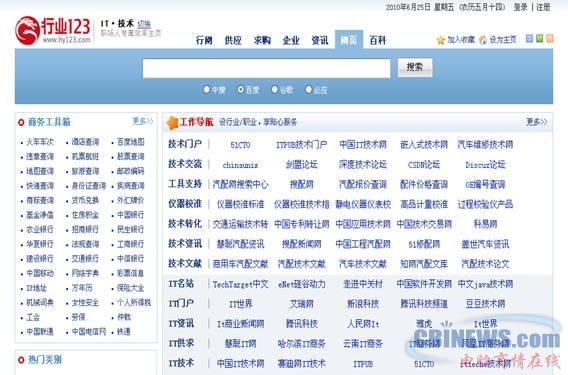Open the 货币兑换 tool link

85,200
